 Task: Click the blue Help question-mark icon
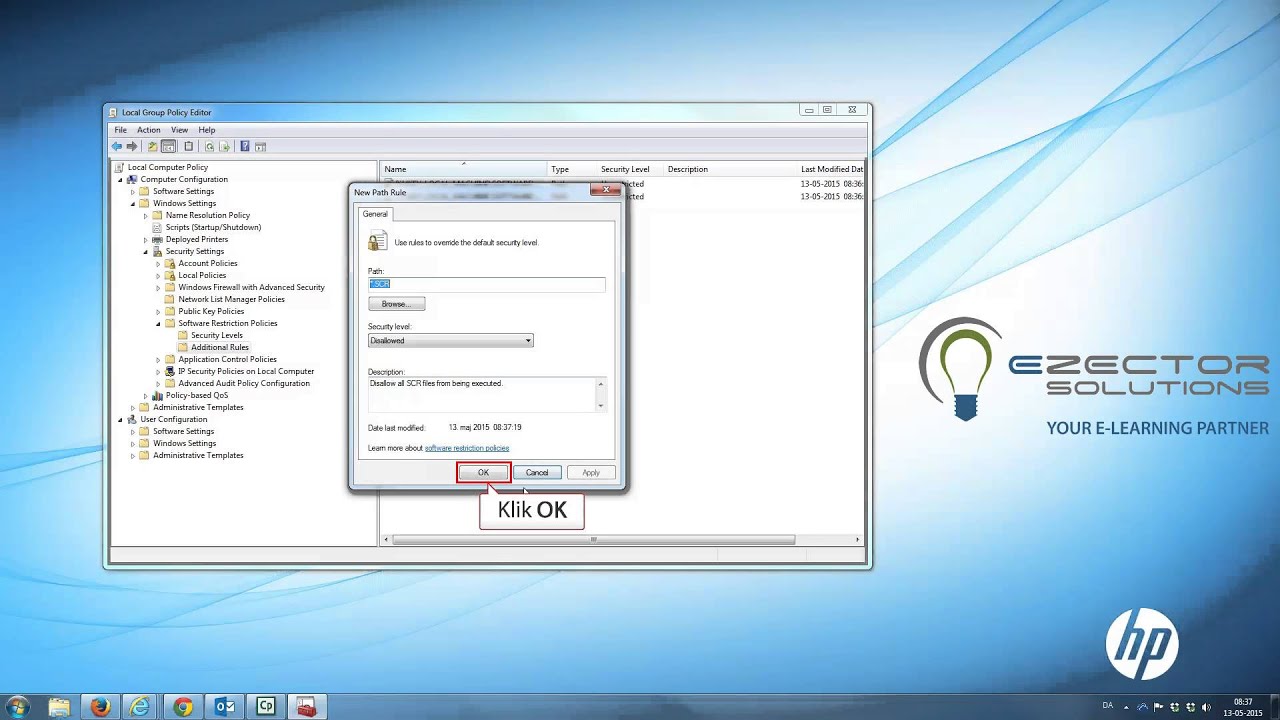[x=244, y=147]
